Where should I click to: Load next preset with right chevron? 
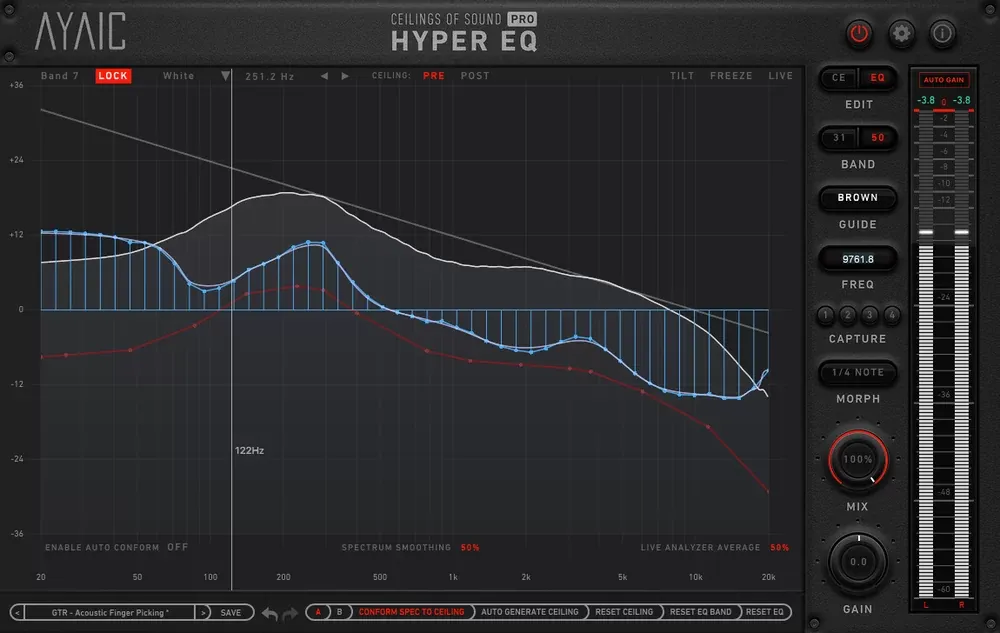203,613
